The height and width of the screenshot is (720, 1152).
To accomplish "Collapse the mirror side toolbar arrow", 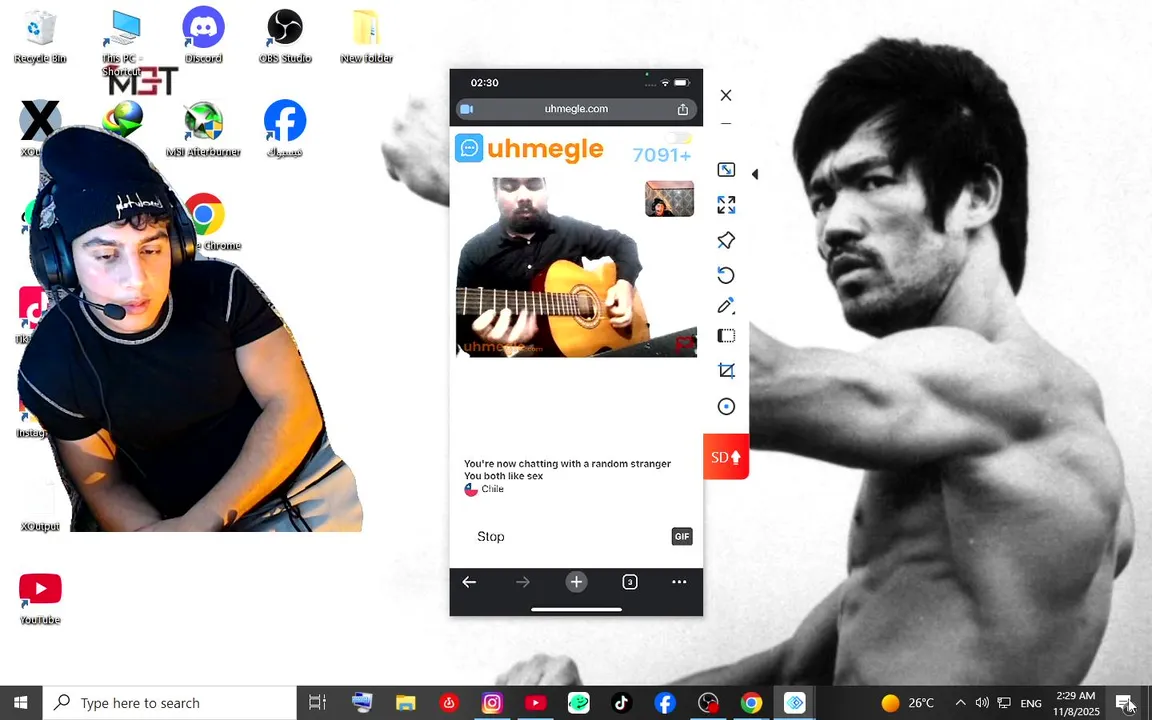I will tap(755, 174).
